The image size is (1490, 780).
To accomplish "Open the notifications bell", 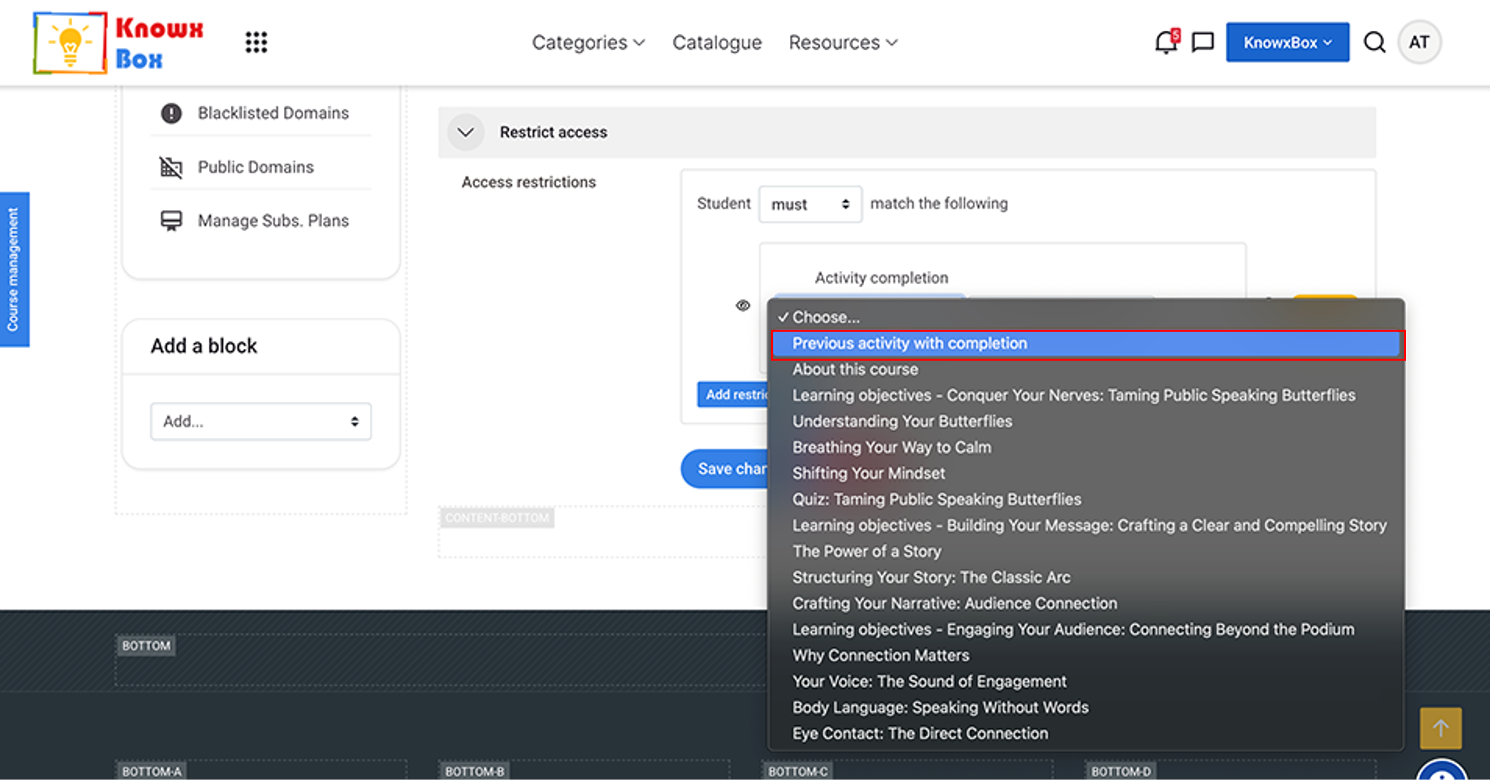I will pos(1166,42).
